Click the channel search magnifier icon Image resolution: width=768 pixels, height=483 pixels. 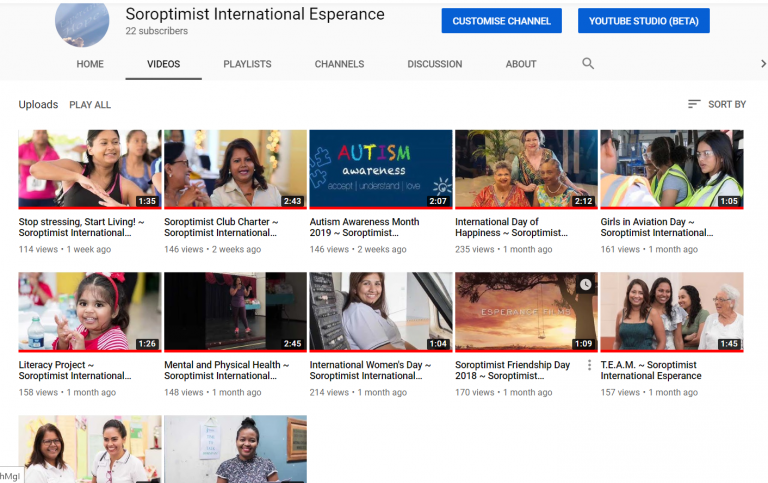coord(588,64)
